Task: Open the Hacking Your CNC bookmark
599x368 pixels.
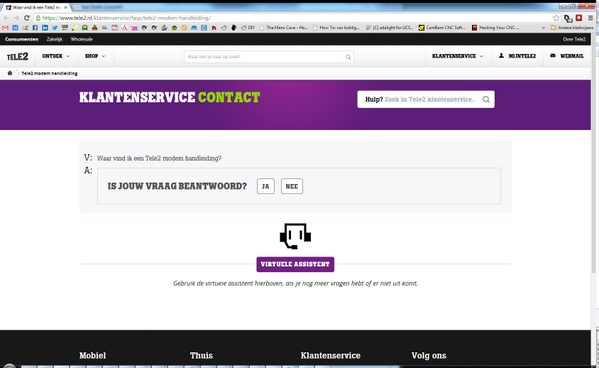Action: (495, 28)
